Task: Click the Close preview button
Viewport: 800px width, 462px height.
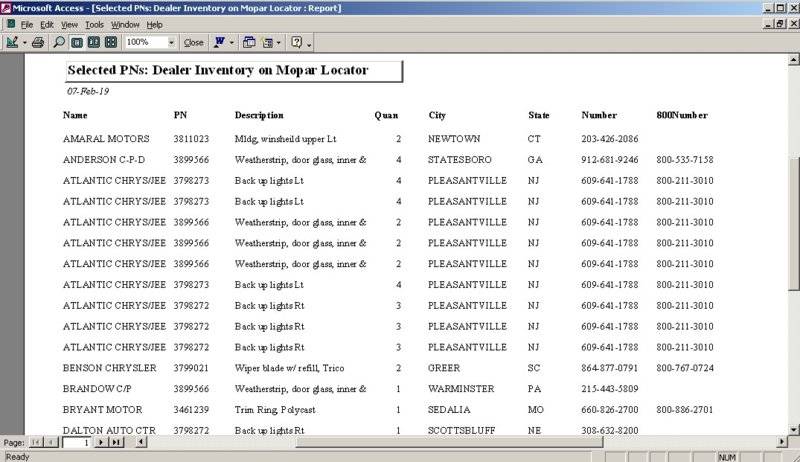Action: click(193, 43)
